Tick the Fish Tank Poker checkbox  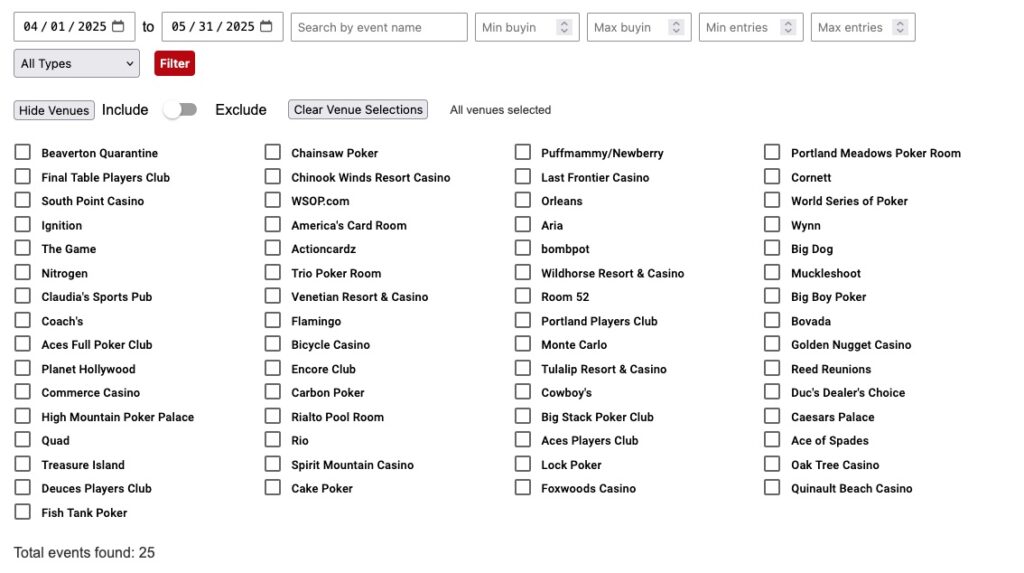pyautogui.click(x=22, y=512)
